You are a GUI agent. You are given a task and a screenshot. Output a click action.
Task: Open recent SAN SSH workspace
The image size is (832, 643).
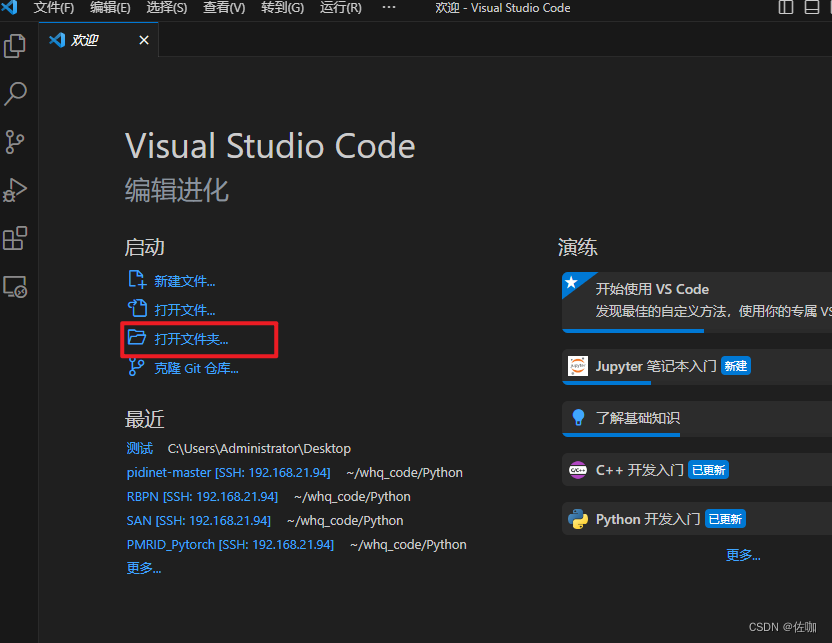[x=199, y=520]
